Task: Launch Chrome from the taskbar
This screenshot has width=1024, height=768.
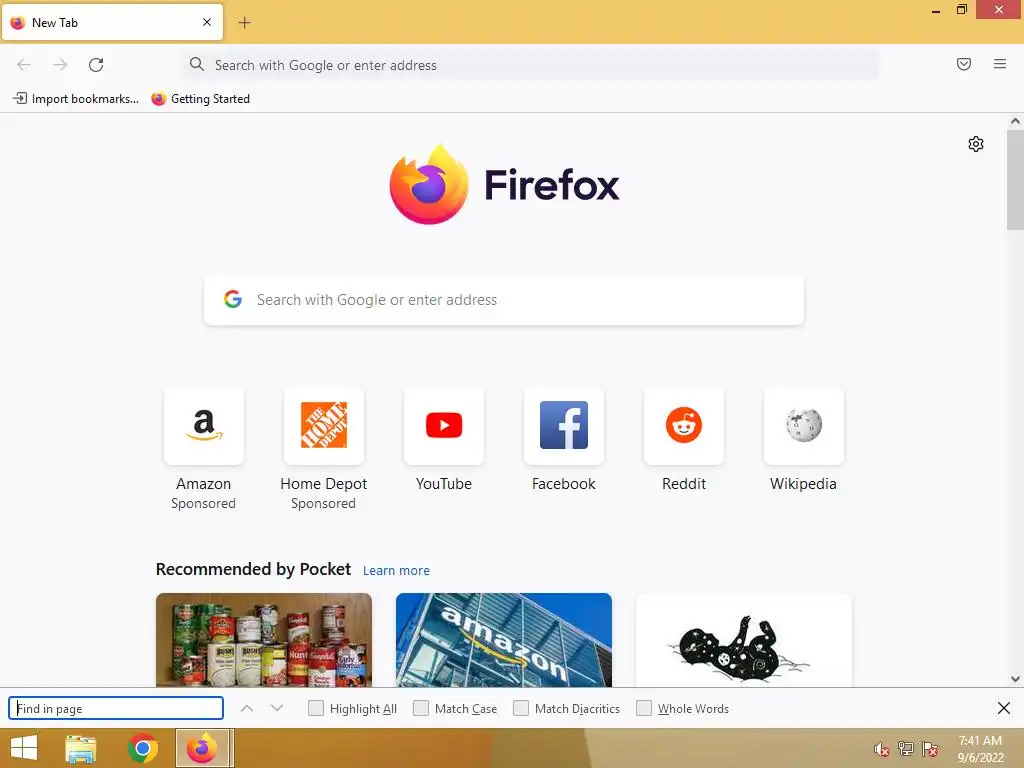Action: point(143,748)
